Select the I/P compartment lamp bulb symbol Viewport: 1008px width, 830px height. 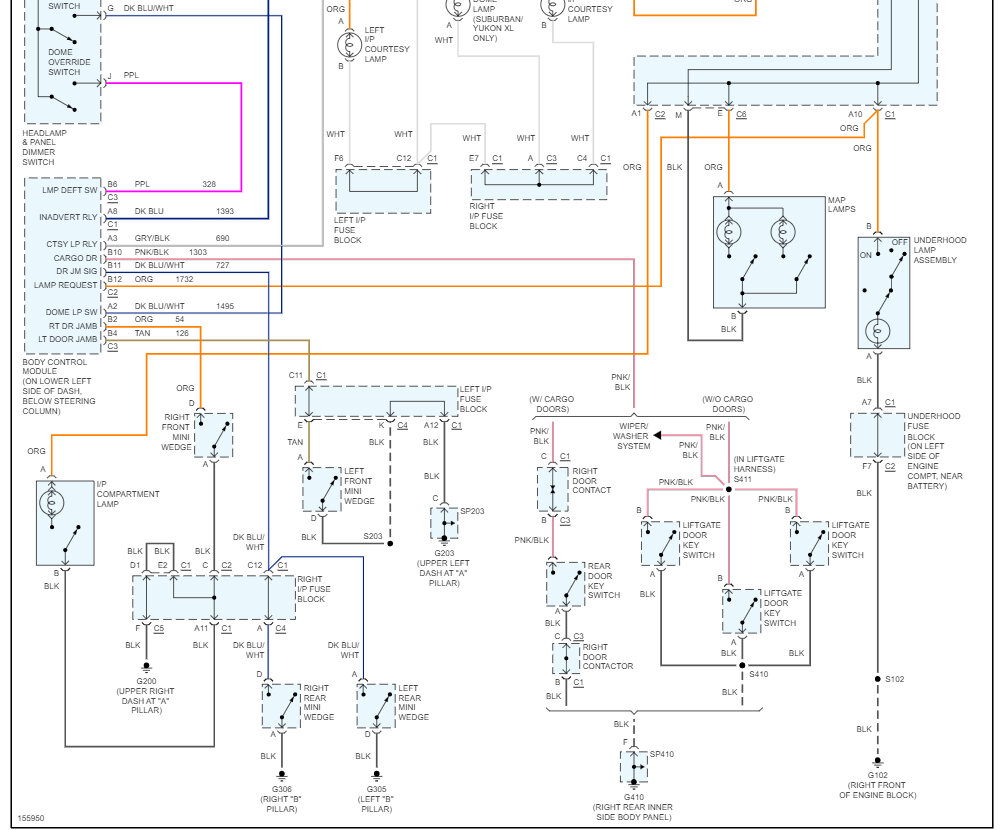51,503
